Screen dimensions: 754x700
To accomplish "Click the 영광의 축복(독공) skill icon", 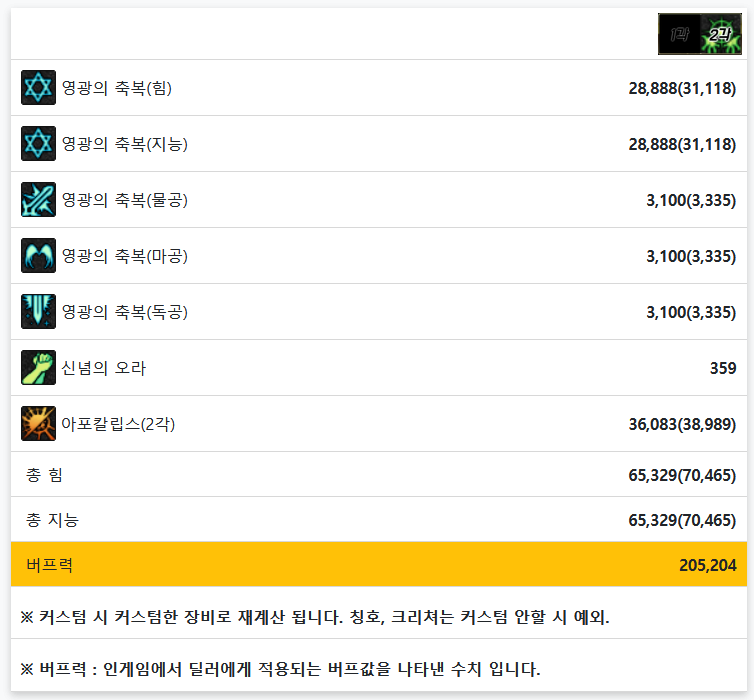I will (38, 312).
